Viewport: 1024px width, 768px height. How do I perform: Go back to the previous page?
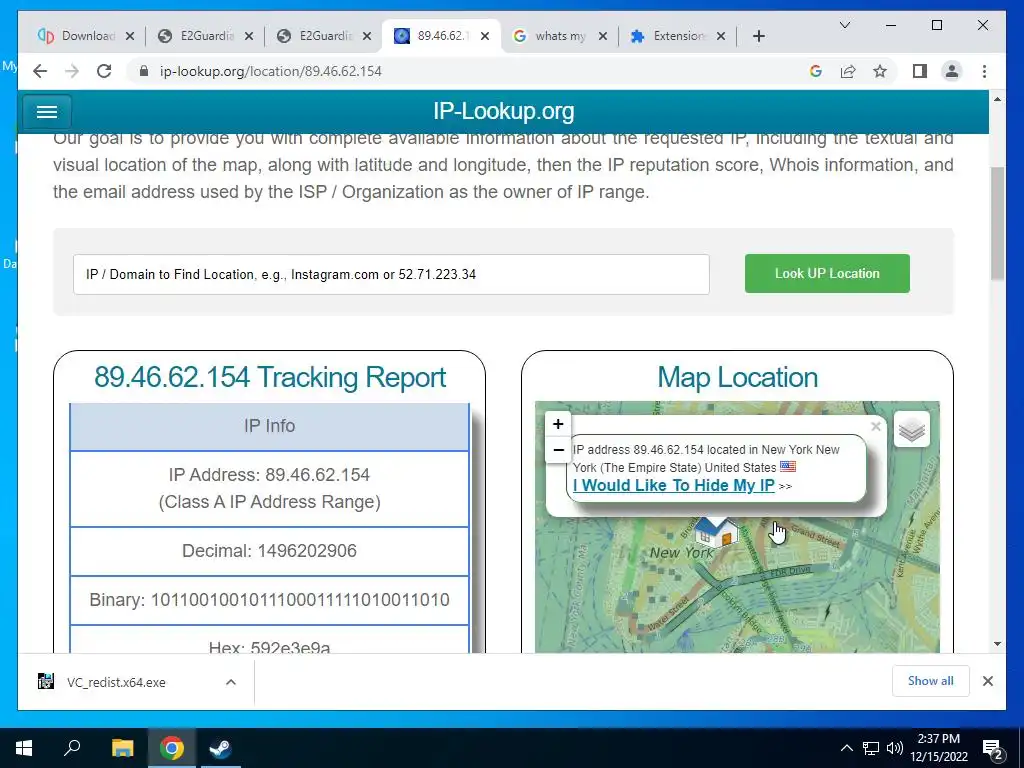coord(40,71)
